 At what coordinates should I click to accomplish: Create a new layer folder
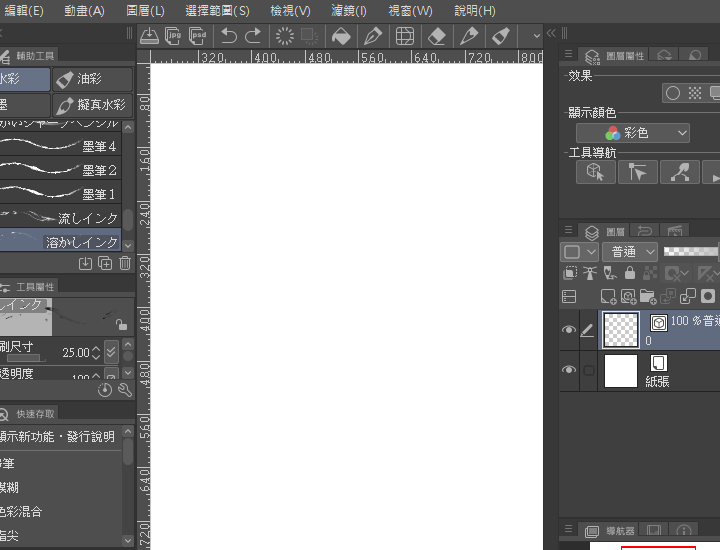(648, 297)
